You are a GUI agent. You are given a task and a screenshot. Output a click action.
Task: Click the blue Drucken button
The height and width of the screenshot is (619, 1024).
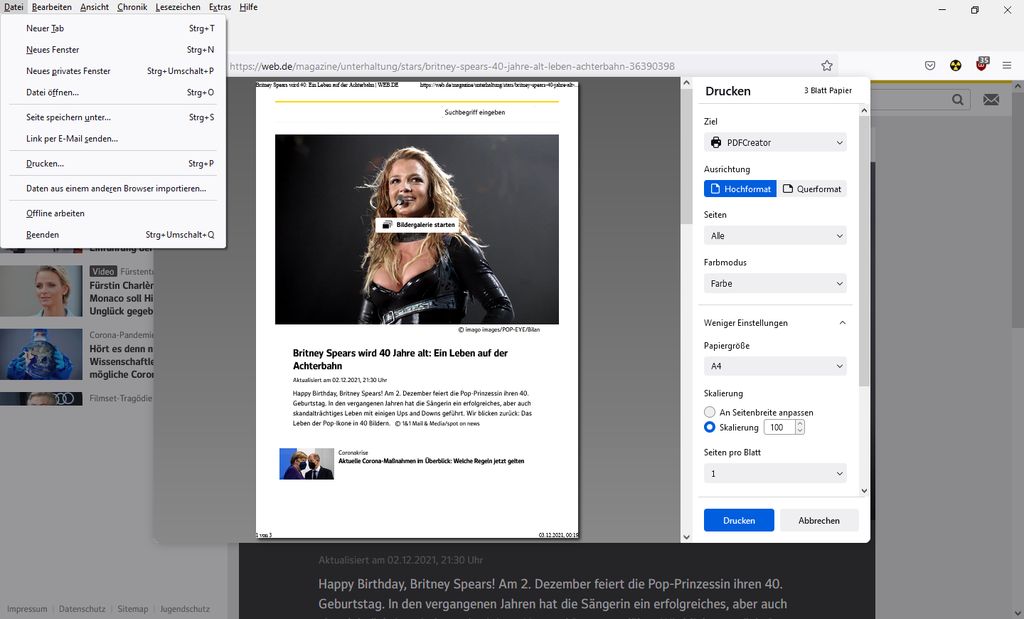(x=738, y=520)
